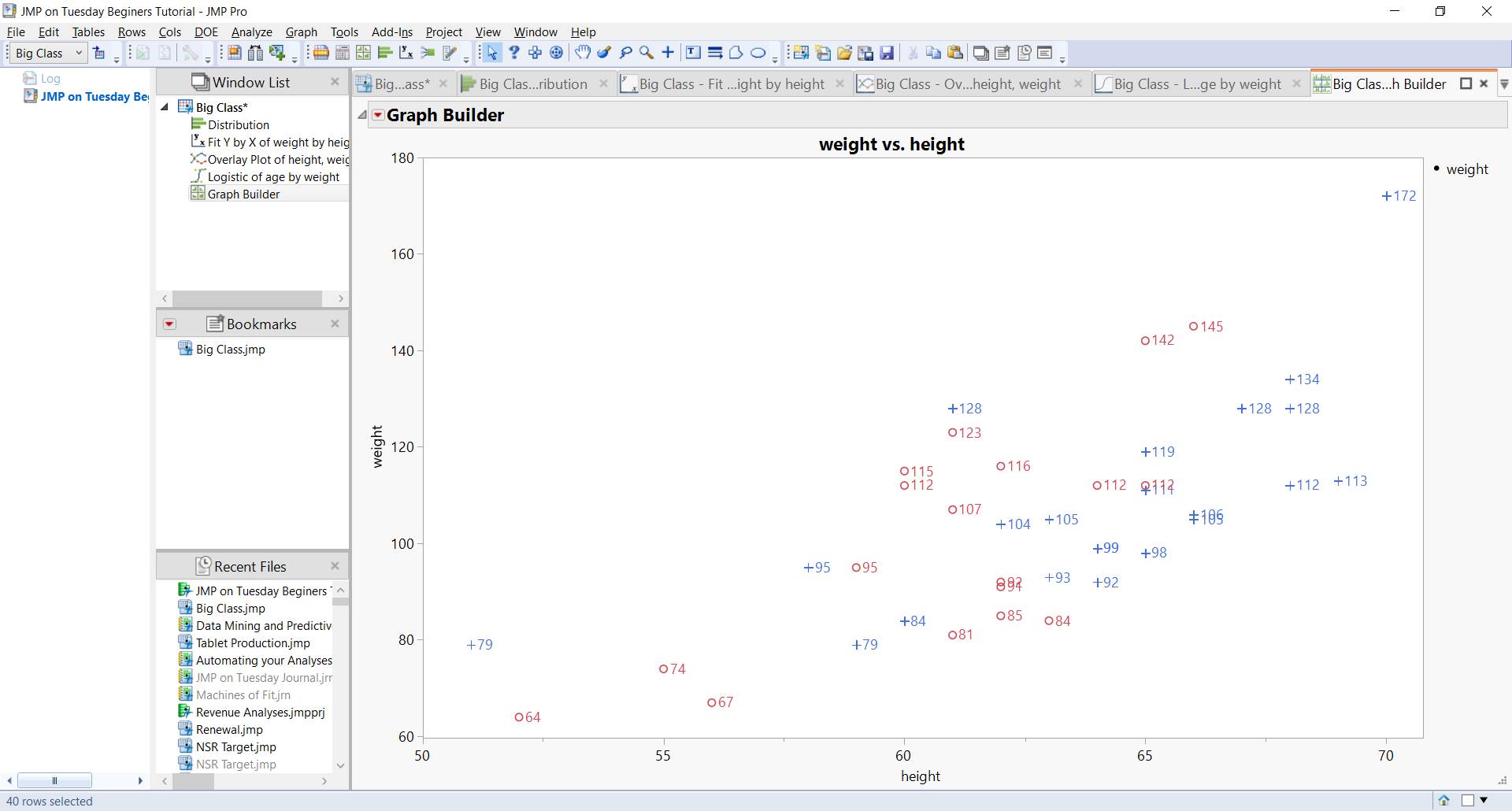Image resolution: width=1512 pixels, height=811 pixels.
Task: Collapse the Graph Builder report disclosure triangle
Action: [x=362, y=114]
